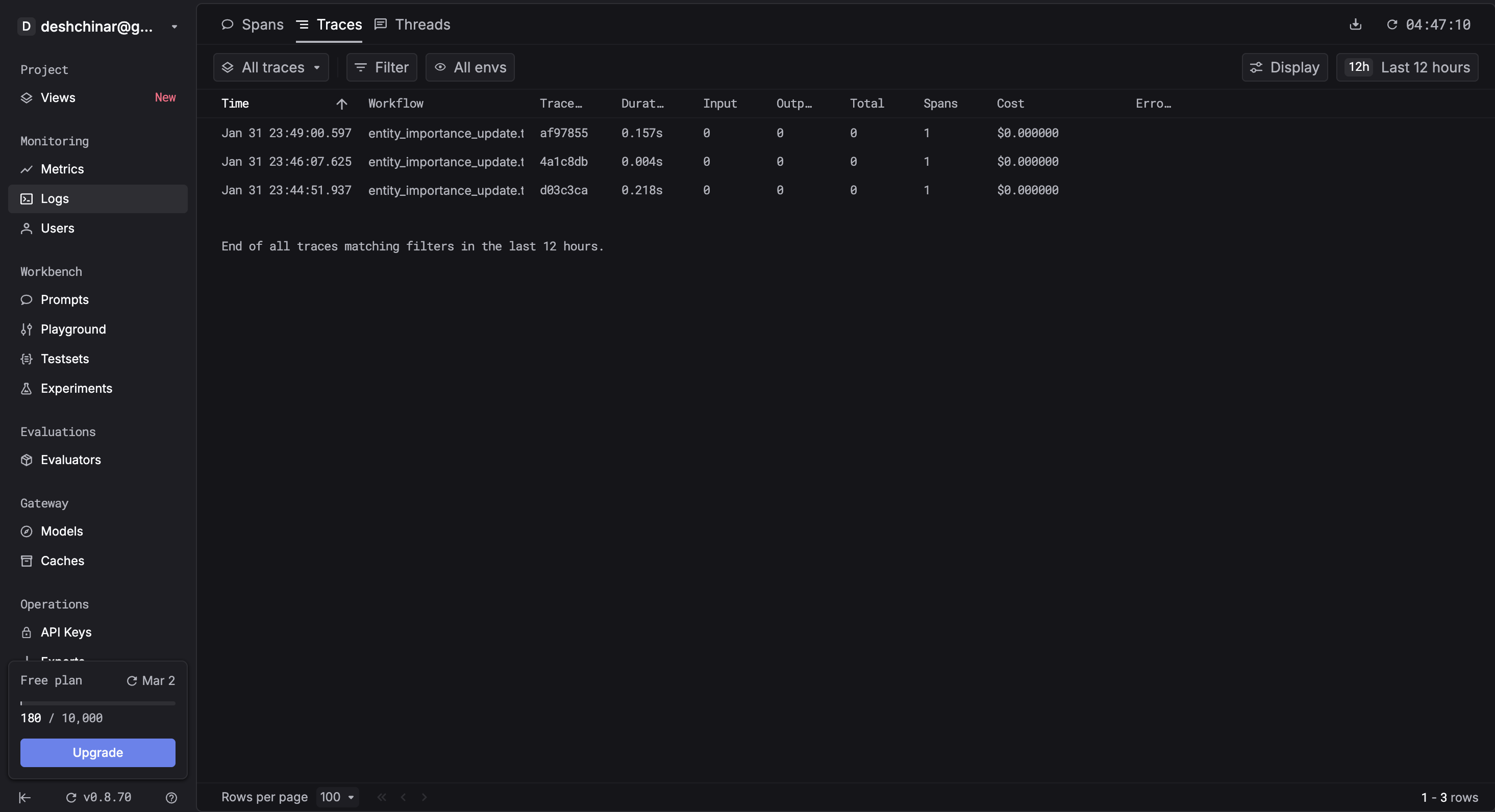Click the version v0.8.70 refresh icon
The image size is (1495, 812).
71,798
